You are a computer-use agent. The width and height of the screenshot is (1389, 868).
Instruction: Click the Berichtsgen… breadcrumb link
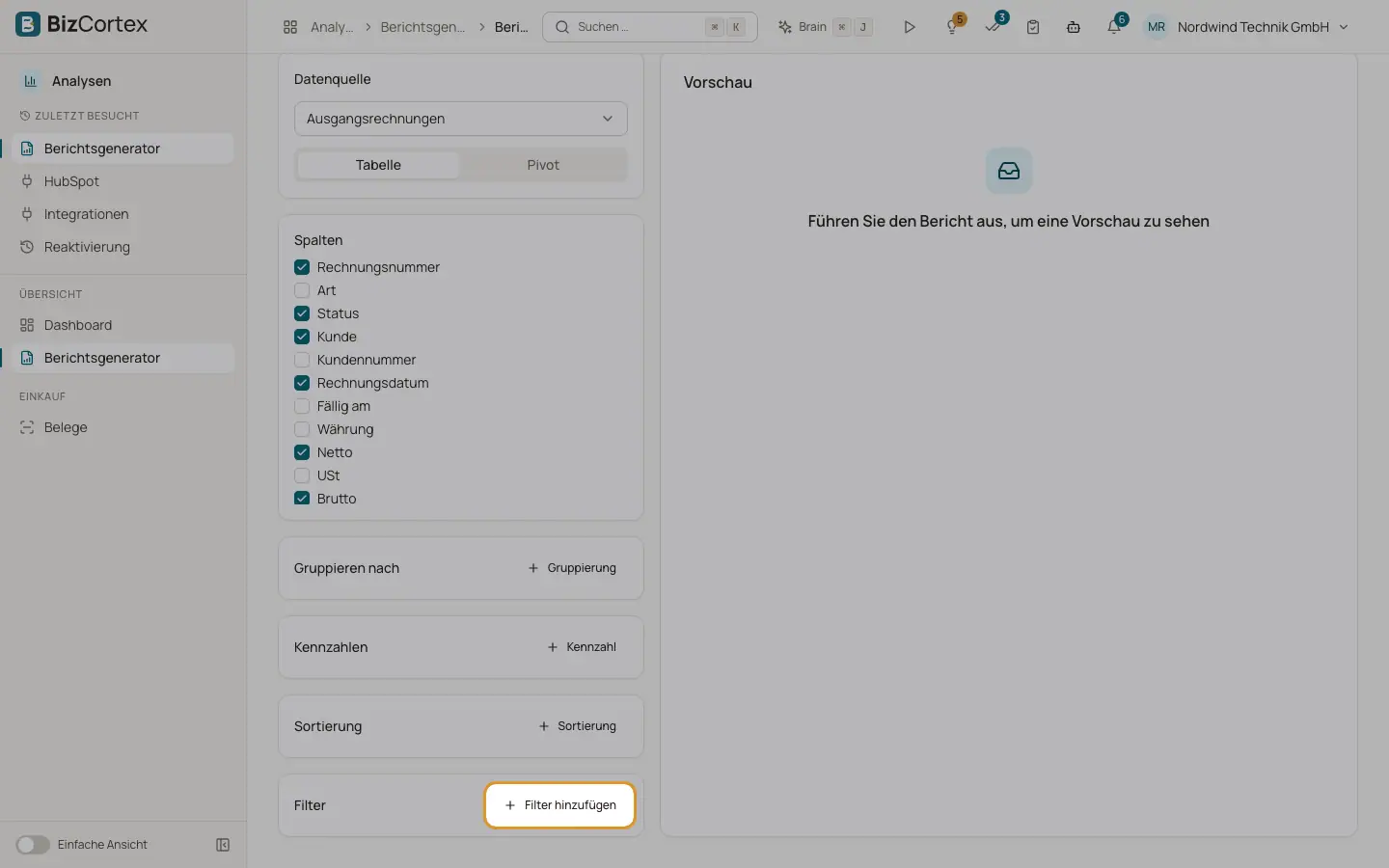click(x=422, y=27)
